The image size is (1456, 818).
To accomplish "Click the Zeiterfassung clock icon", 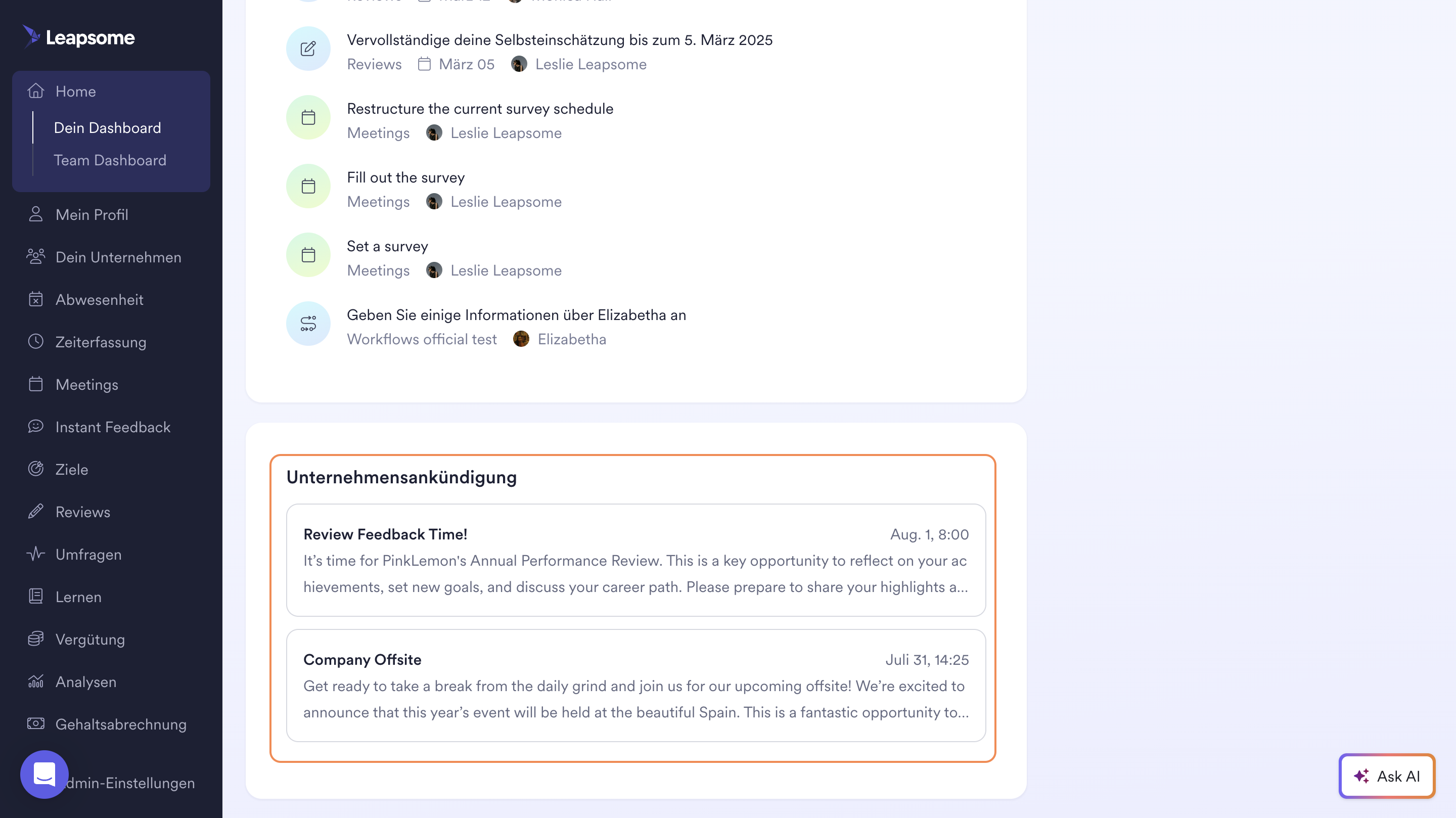I will click(x=35, y=341).
